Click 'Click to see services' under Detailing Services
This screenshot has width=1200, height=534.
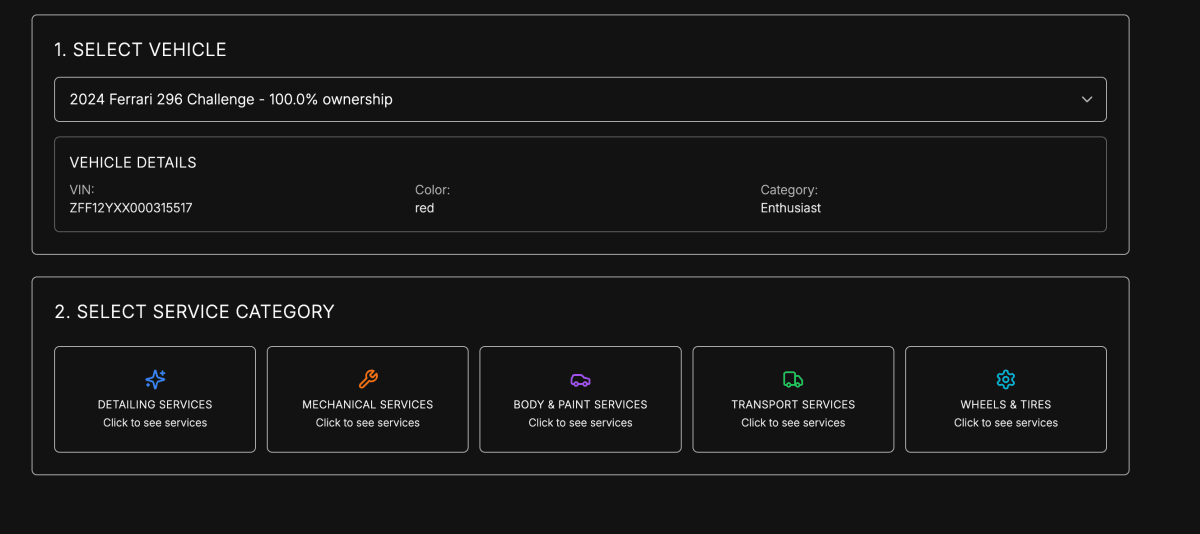pyautogui.click(x=155, y=423)
